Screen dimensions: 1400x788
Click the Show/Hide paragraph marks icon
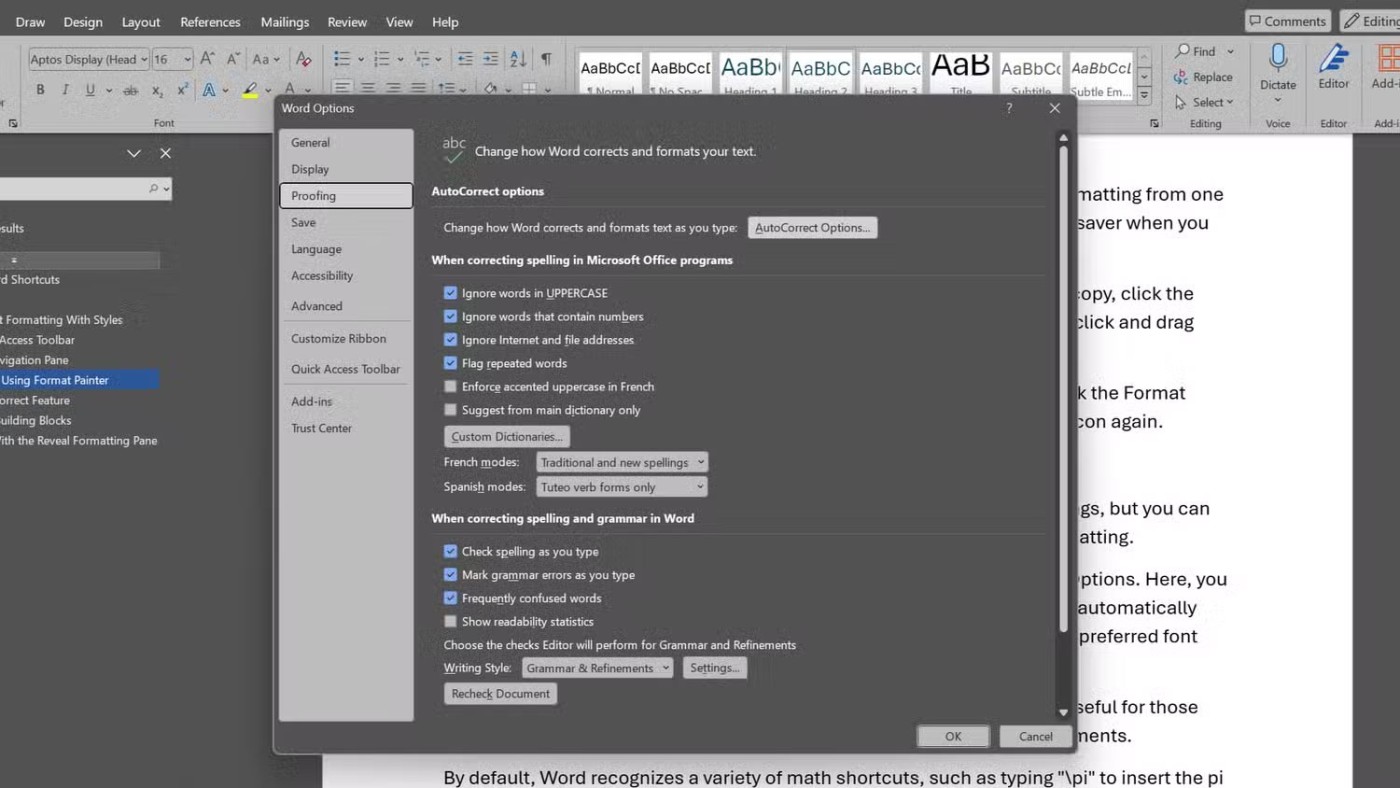(x=546, y=60)
